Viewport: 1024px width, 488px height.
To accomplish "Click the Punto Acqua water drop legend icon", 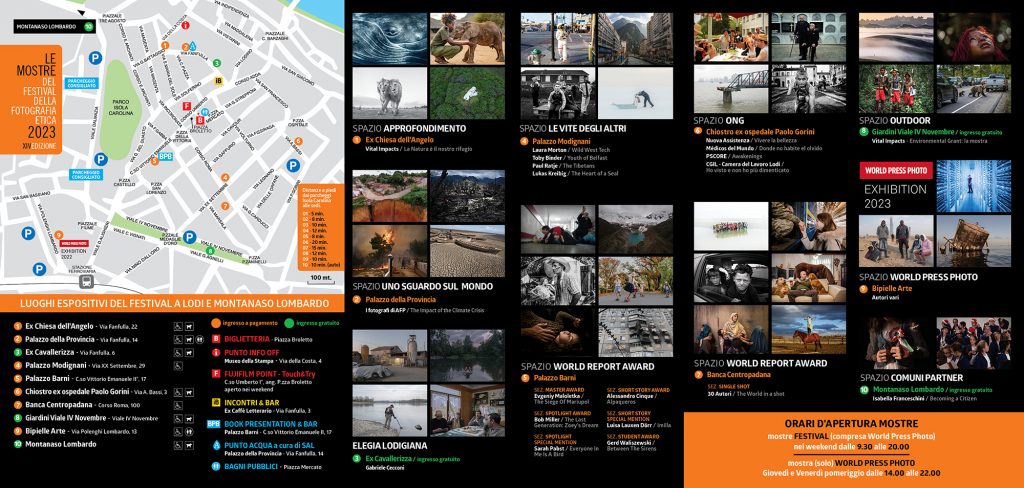I will (x=216, y=446).
